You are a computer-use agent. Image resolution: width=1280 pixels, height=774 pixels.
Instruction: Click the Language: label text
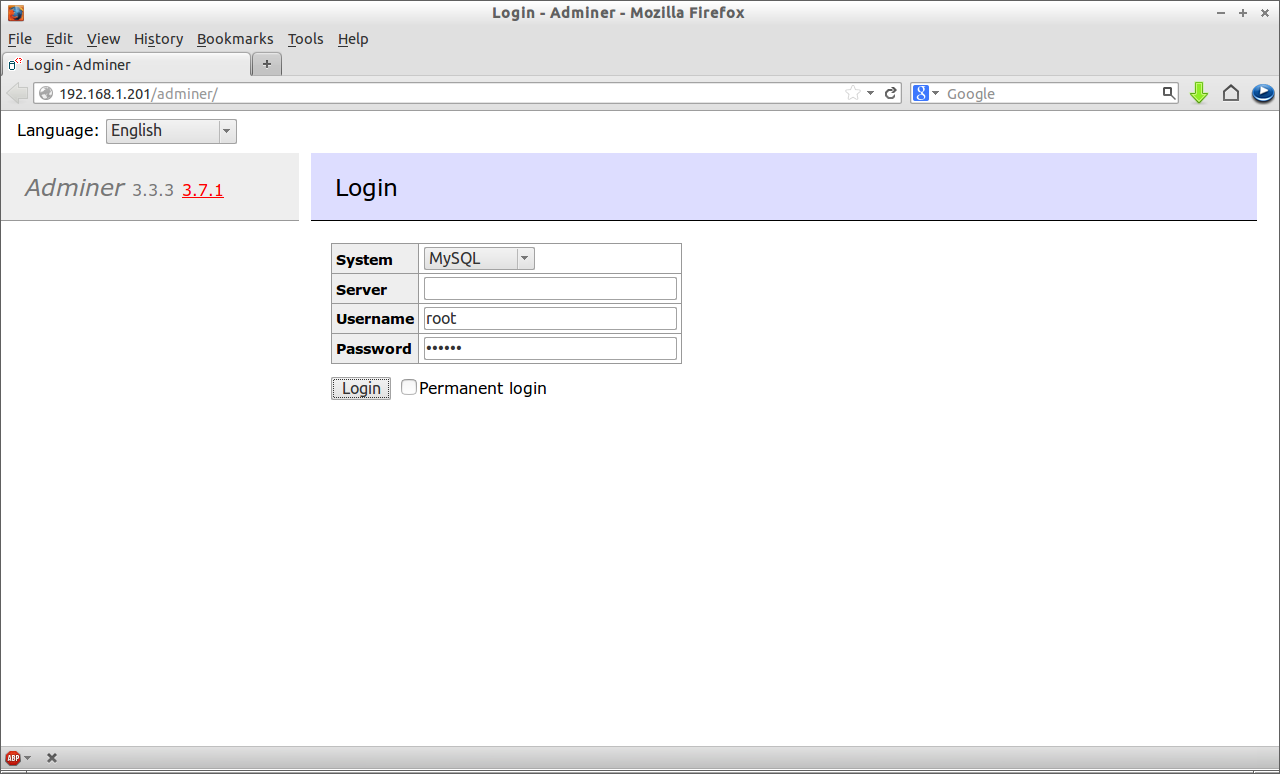58,130
